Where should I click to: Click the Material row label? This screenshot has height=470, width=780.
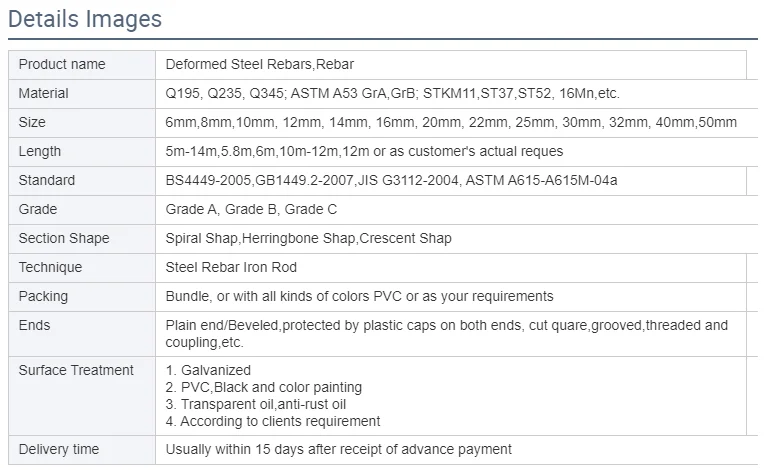[44, 93]
